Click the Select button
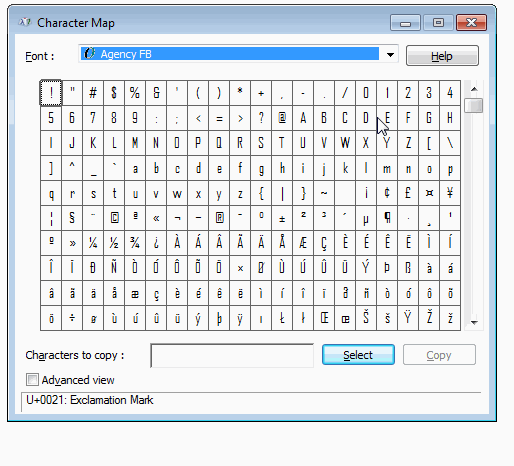The height and width of the screenshot is (466, 514). coord(358,355)
